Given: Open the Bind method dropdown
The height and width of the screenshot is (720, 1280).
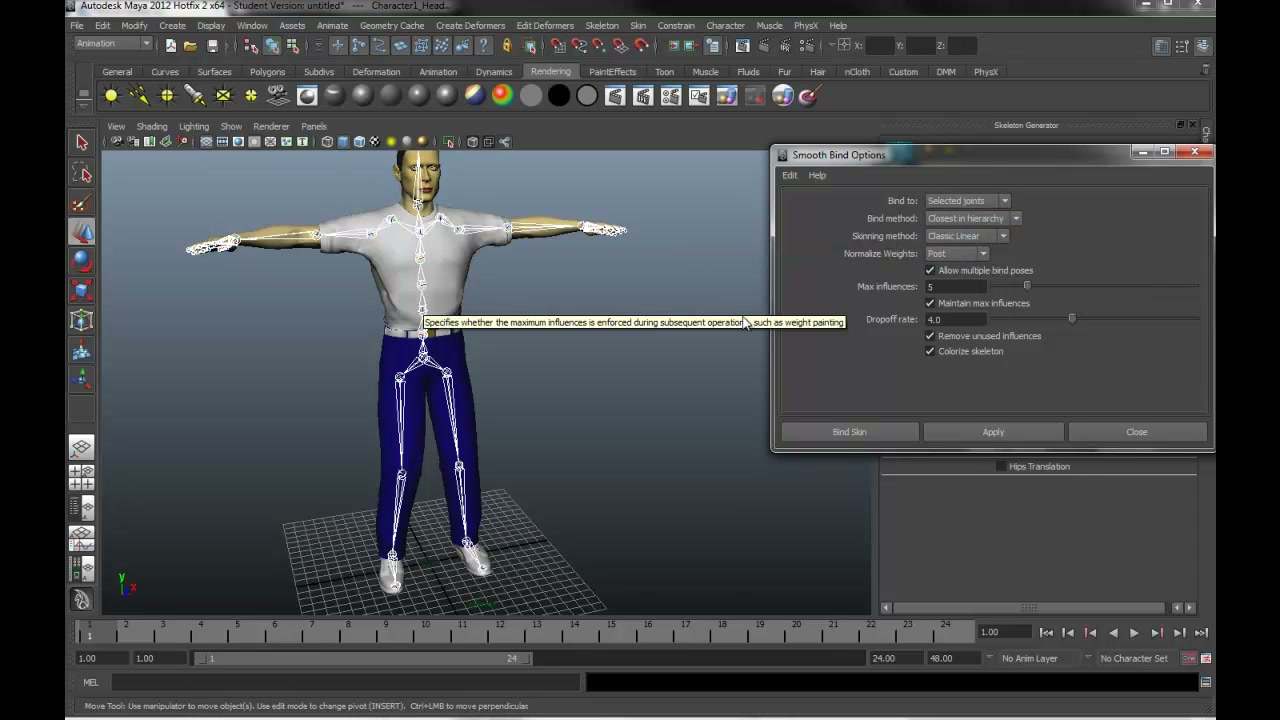Looking at the screenshot, I should coord(973,218).
